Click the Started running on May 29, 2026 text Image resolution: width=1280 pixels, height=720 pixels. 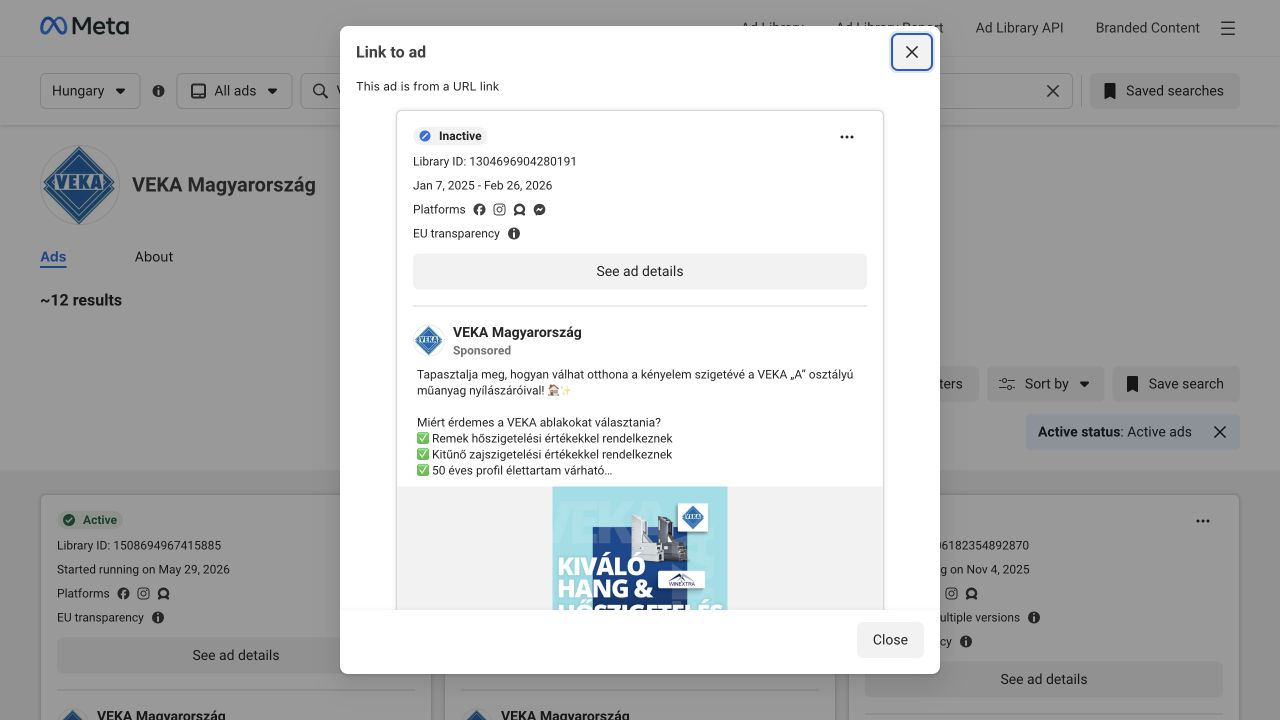coord(143,569)
